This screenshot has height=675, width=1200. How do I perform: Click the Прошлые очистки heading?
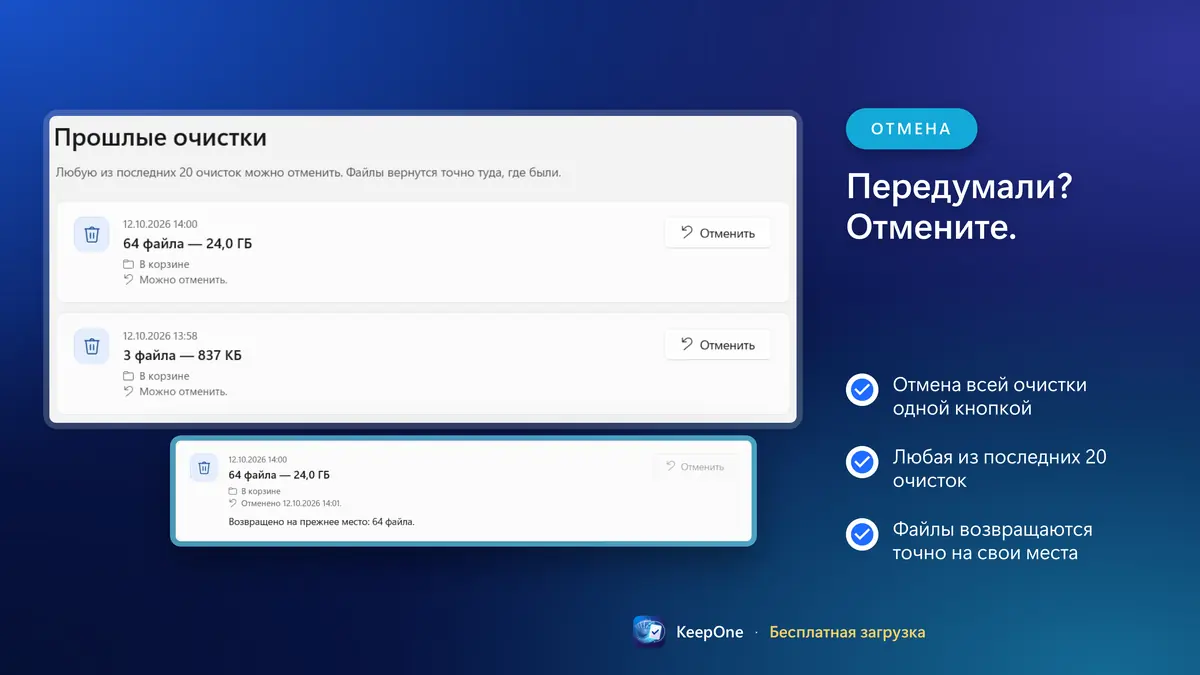(160, 138)
